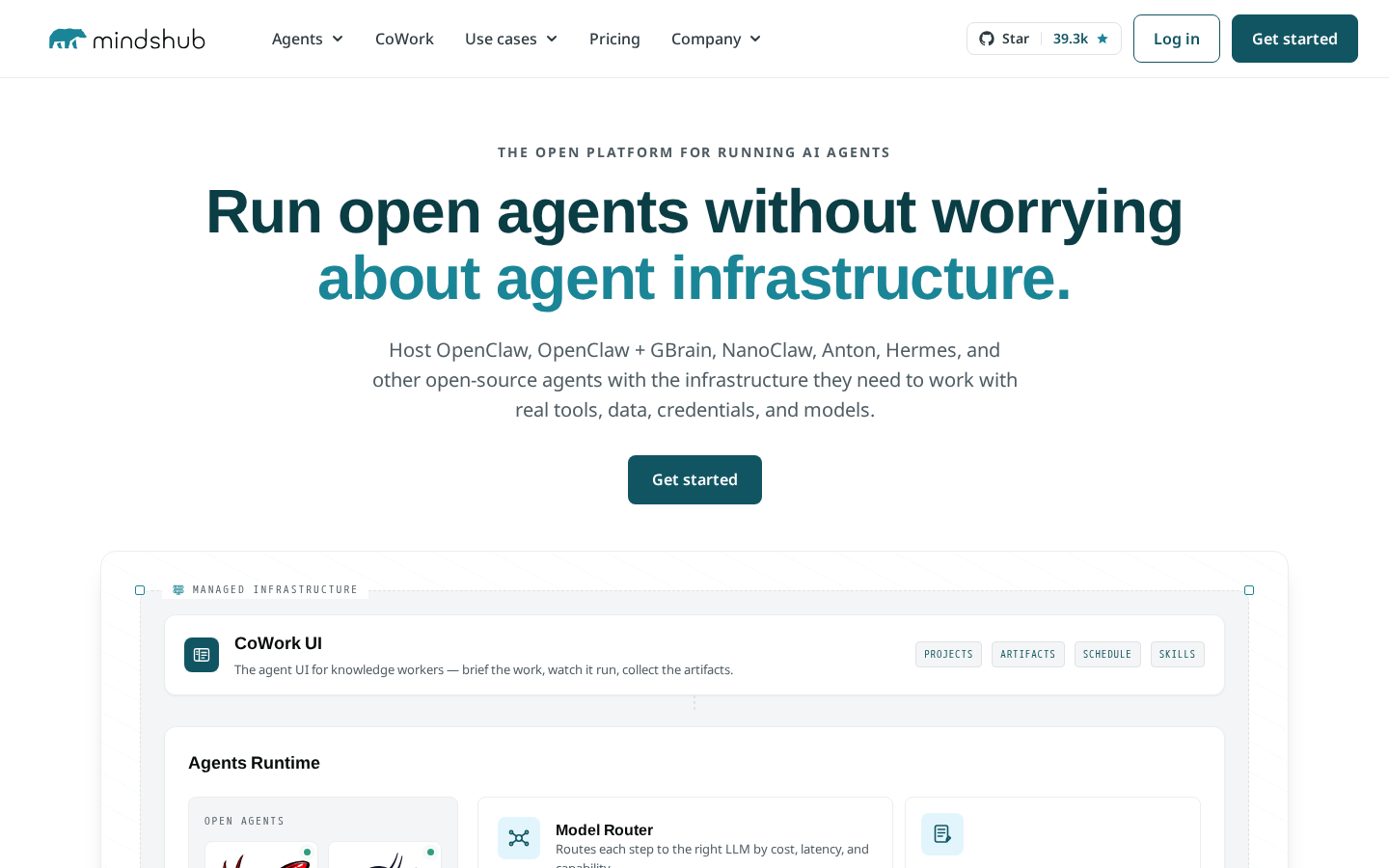Open the Pricing page
The width and height of the screenshot is (1389, 868).
click(614, 39)
